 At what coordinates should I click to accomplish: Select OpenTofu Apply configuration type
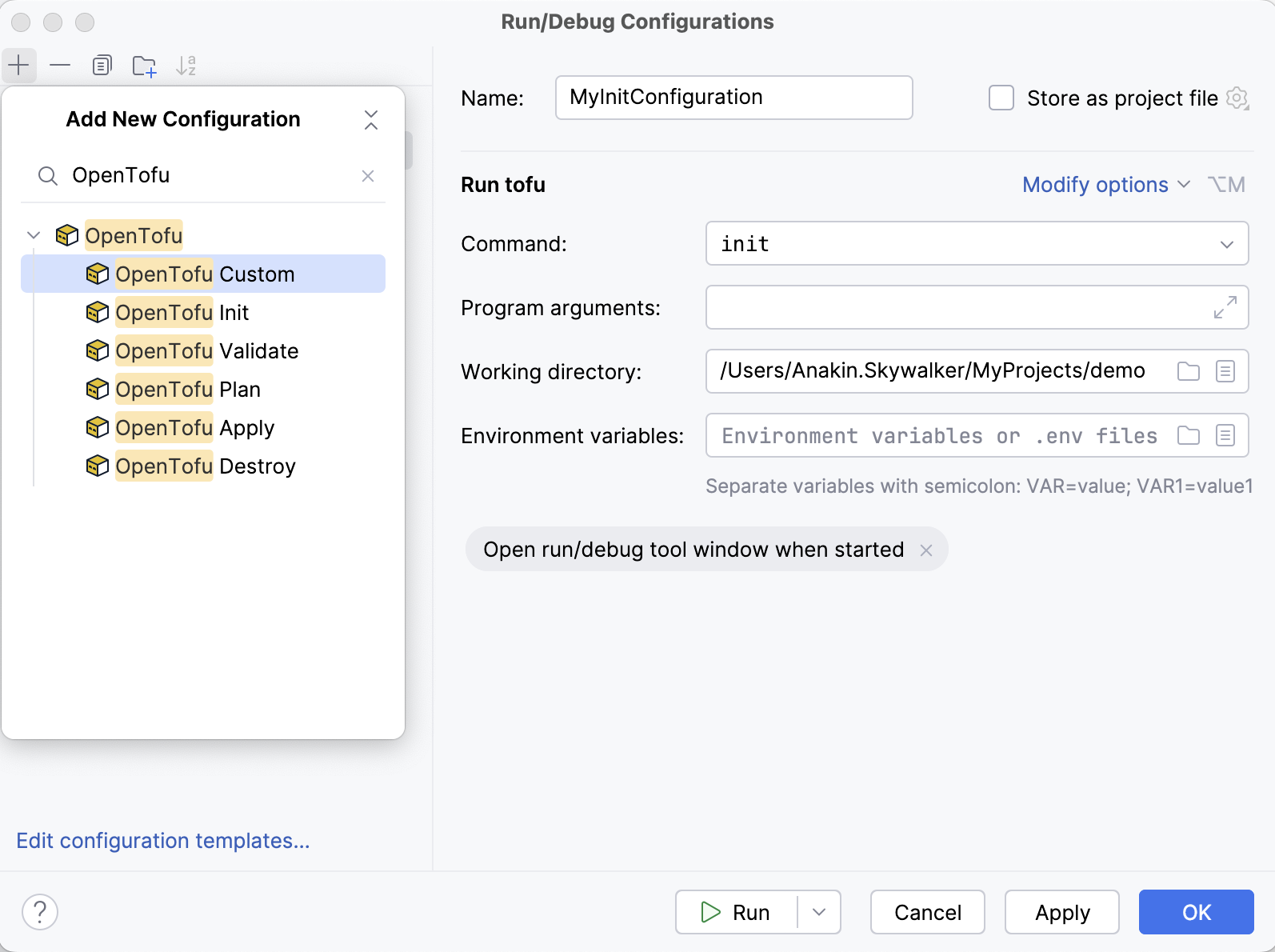pos(203,427)
